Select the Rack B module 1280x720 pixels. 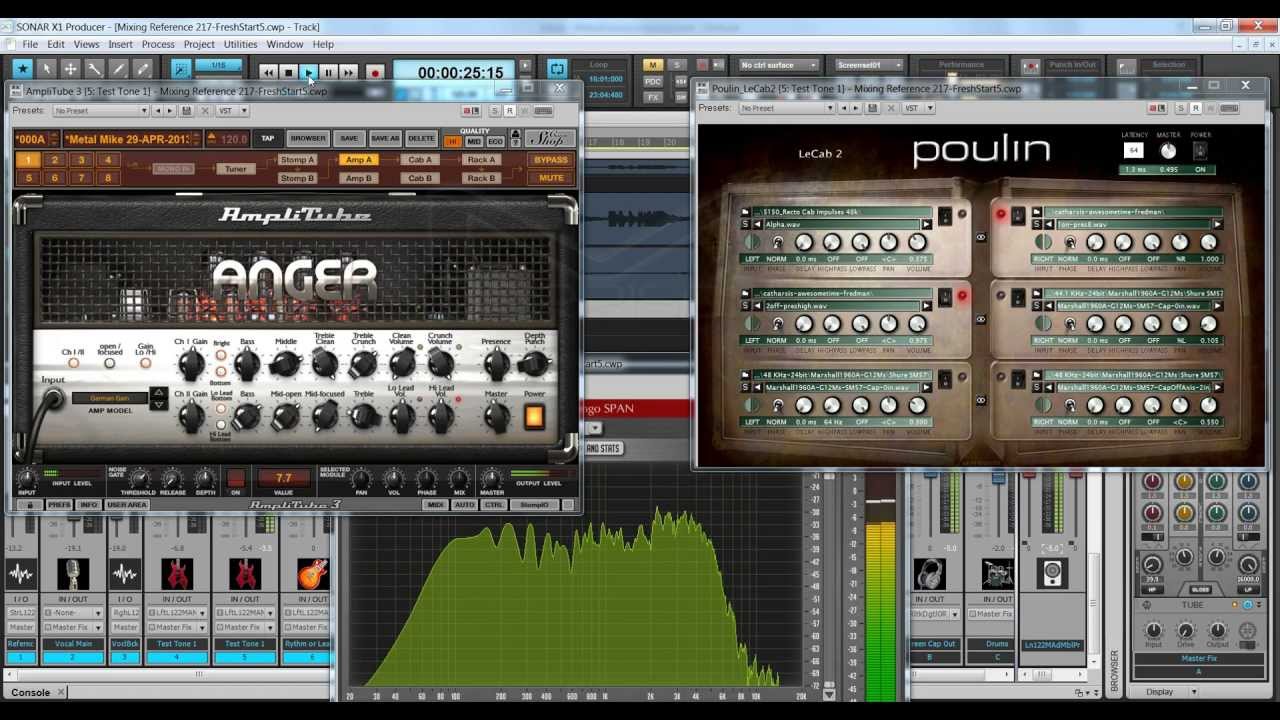tap(481, 178)
